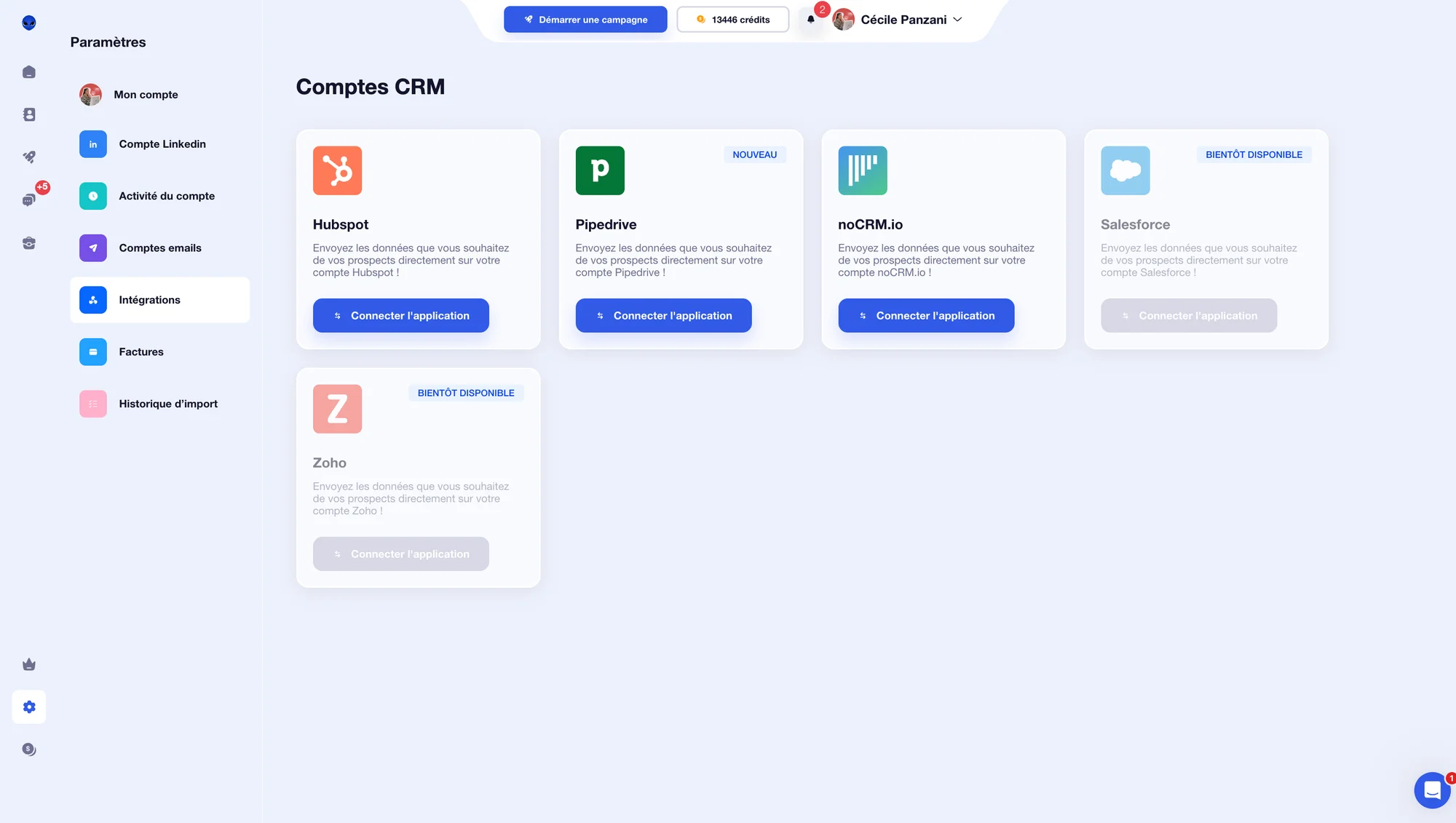Open Historique d'import
Screen dimensions: 1456x823
160,403
